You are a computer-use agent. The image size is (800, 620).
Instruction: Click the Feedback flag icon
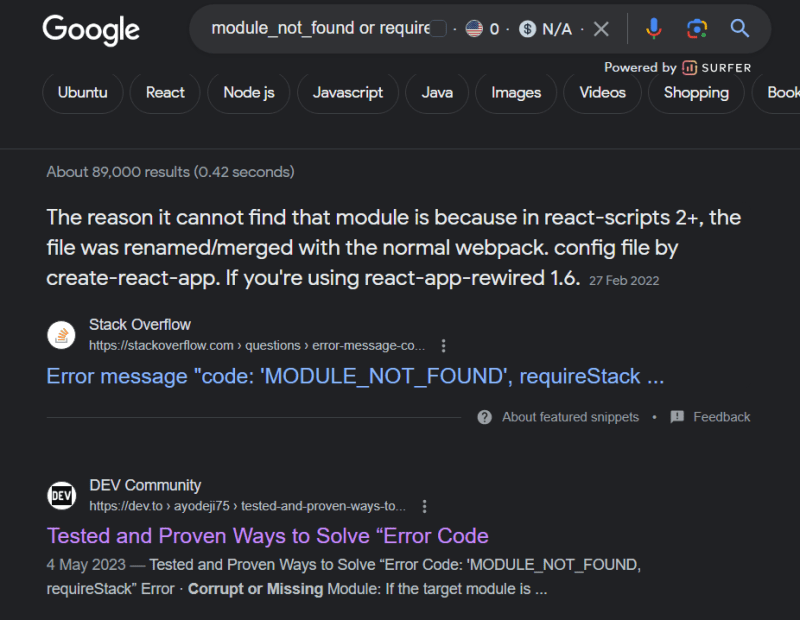[677, 417]
